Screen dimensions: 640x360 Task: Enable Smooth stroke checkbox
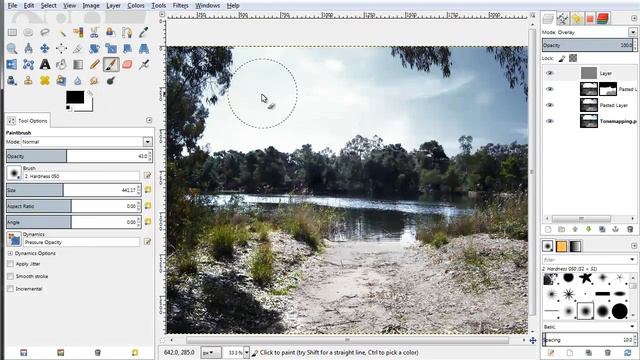[11, 276]
